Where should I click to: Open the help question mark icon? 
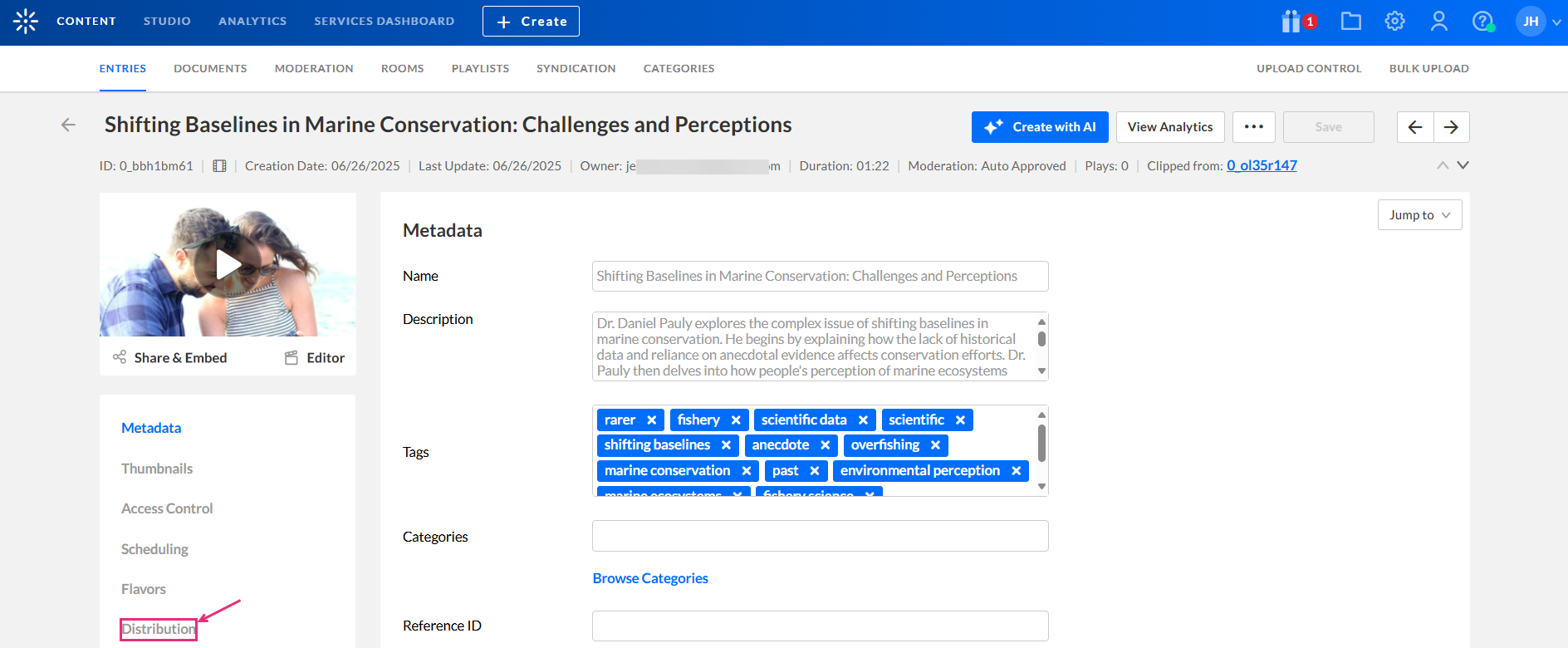pos(1482,22)
